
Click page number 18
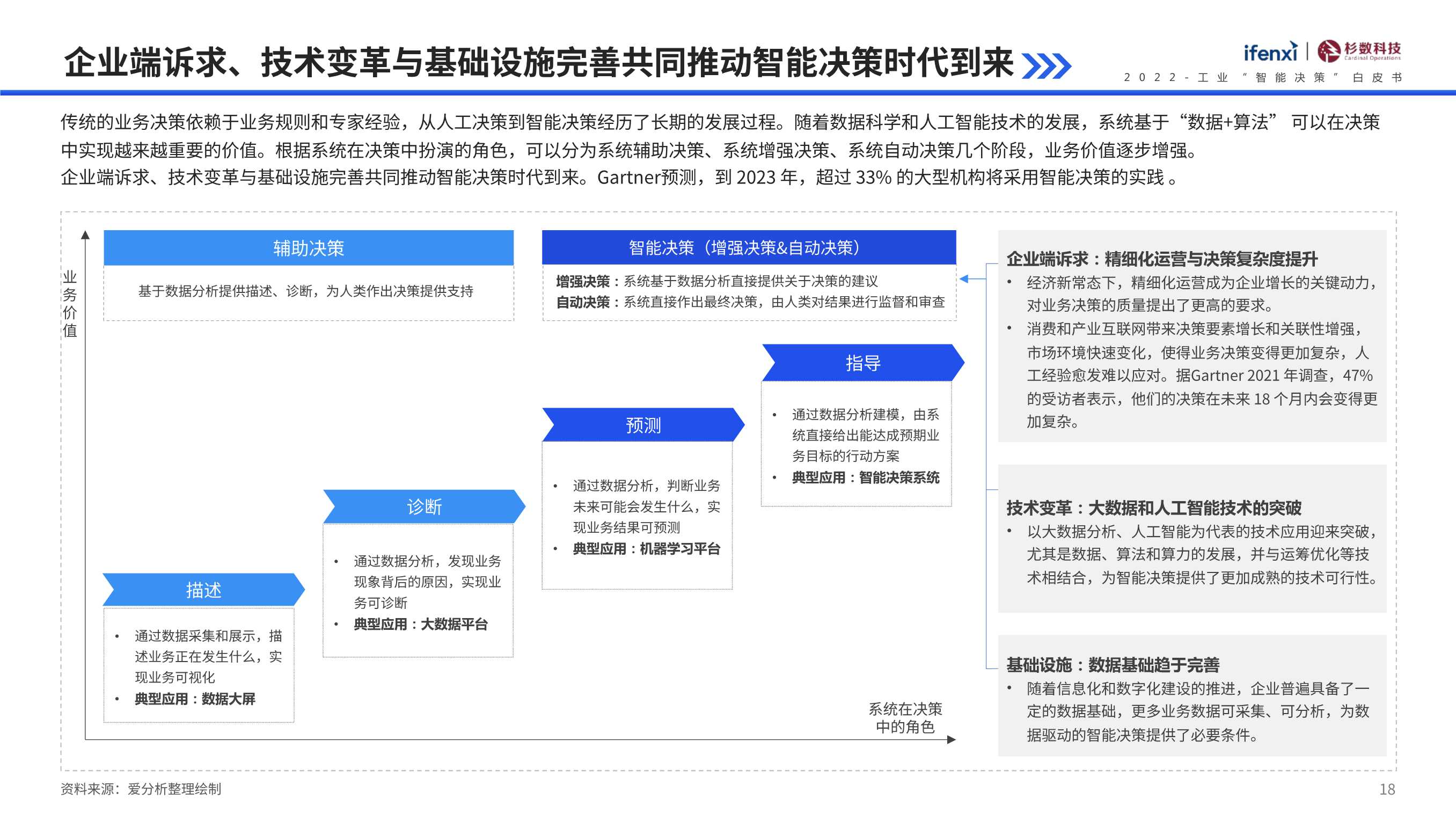pos(1387,789)
